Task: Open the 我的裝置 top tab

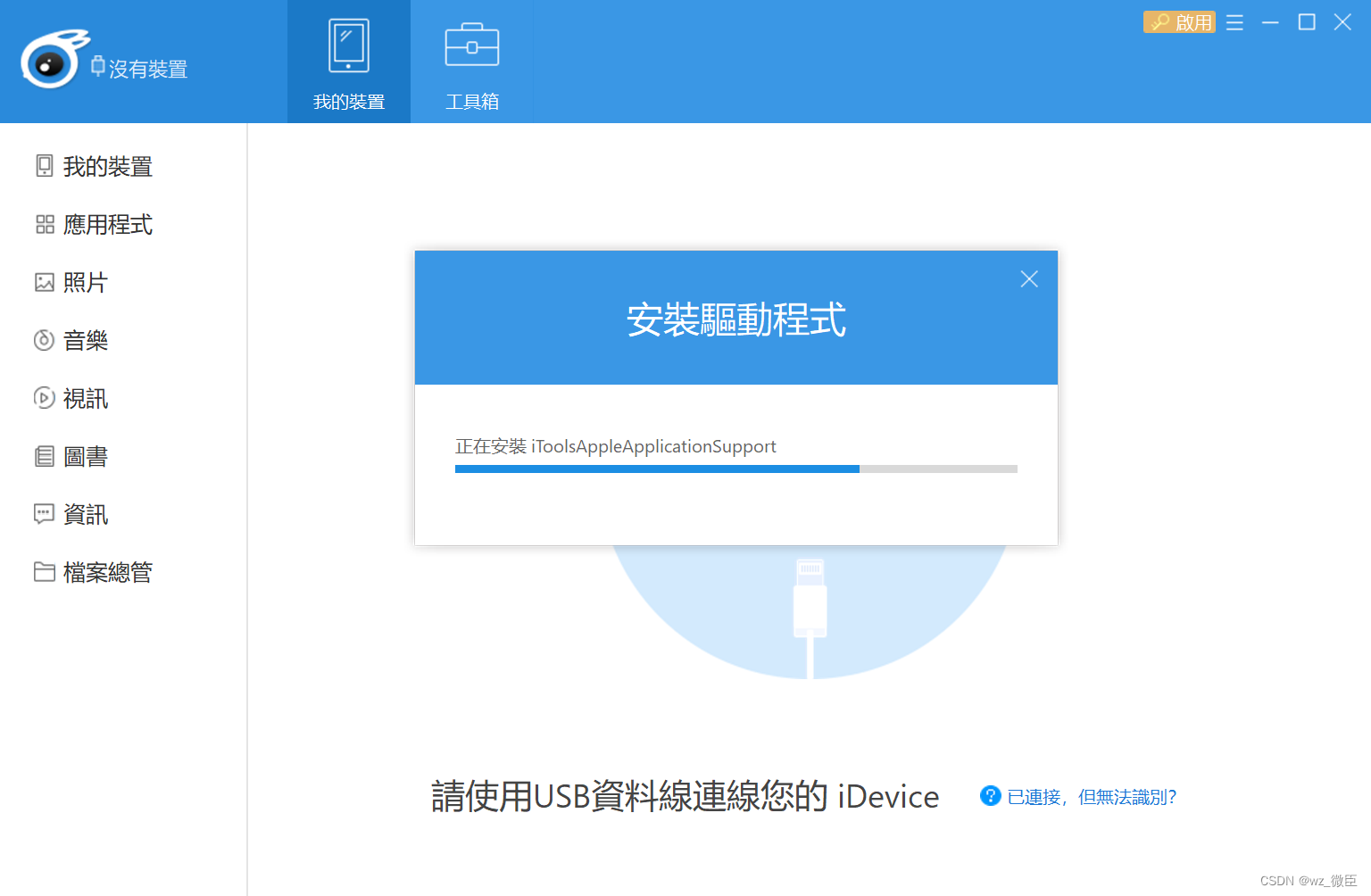Action: tap(349, 62)
